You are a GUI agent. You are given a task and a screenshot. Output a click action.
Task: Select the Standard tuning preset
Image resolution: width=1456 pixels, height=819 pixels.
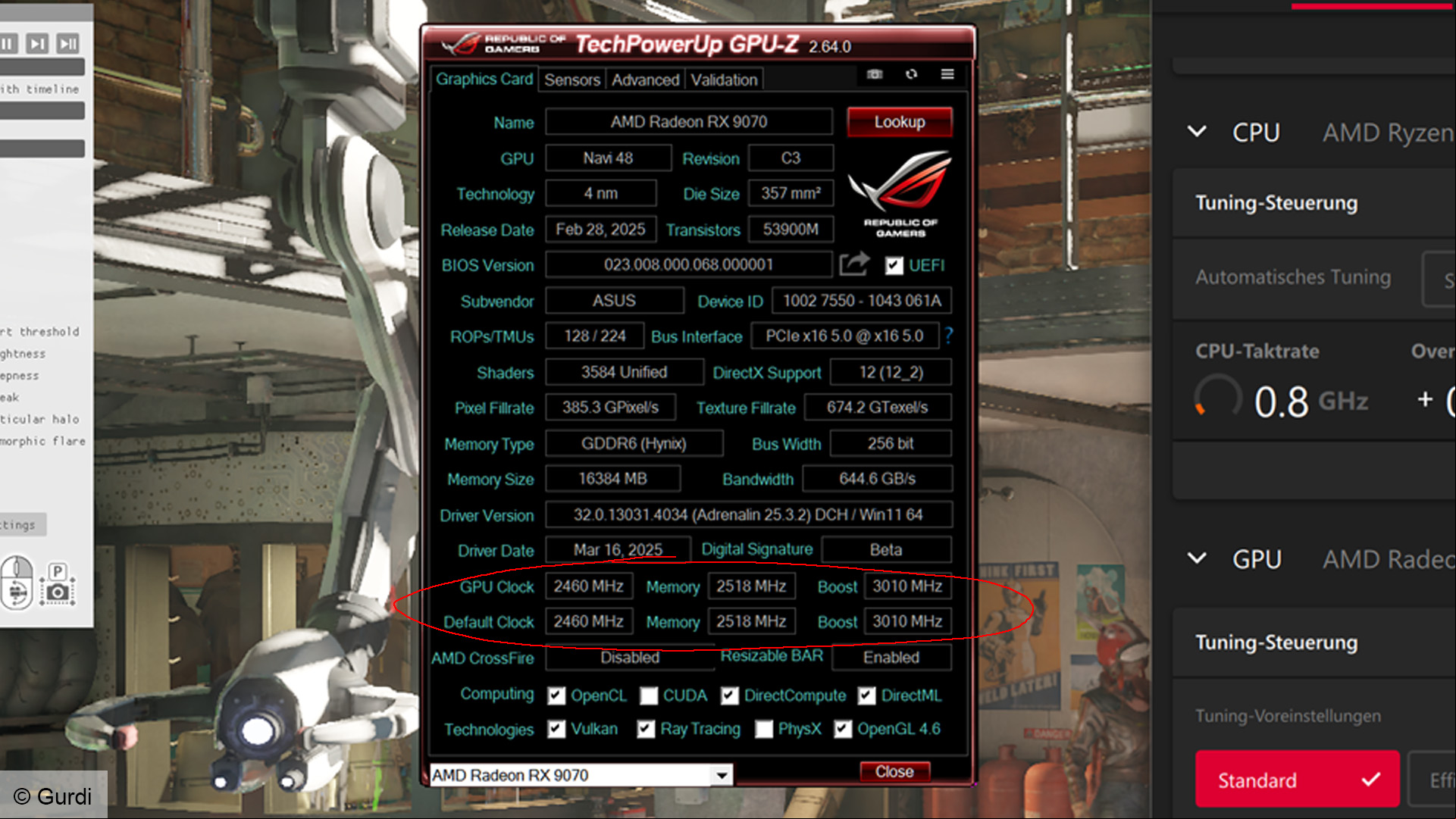click(1297, 780)
